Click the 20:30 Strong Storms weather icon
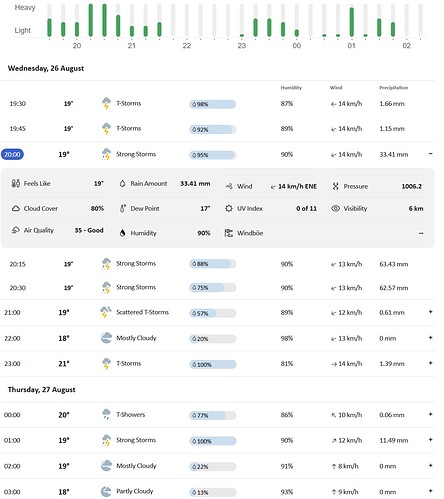Image resolution: width=444 pixels, height=499 pixels. pyautogui.click(x=106, y=287)
